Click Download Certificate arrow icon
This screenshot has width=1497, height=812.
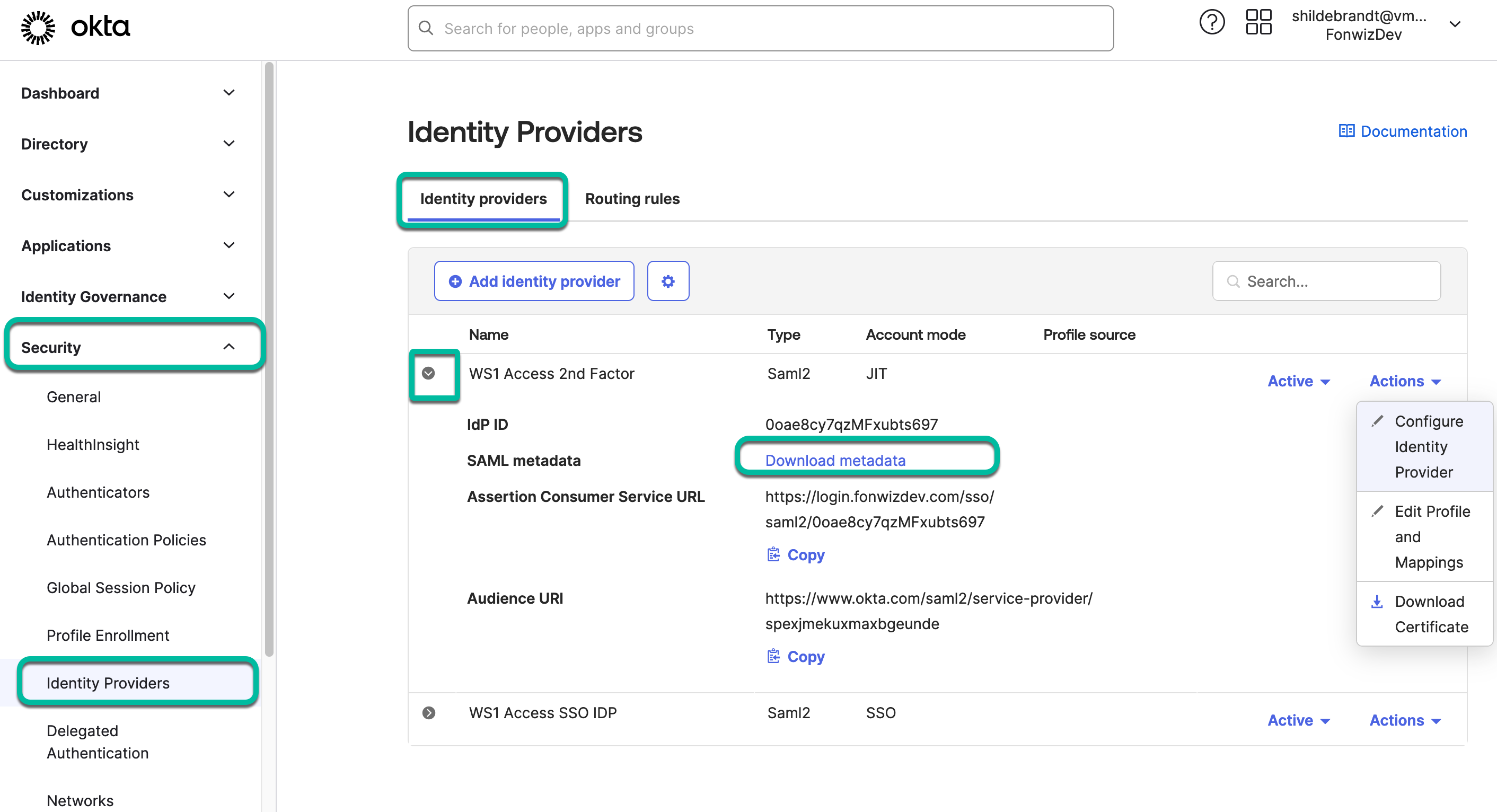(1377, 602)
